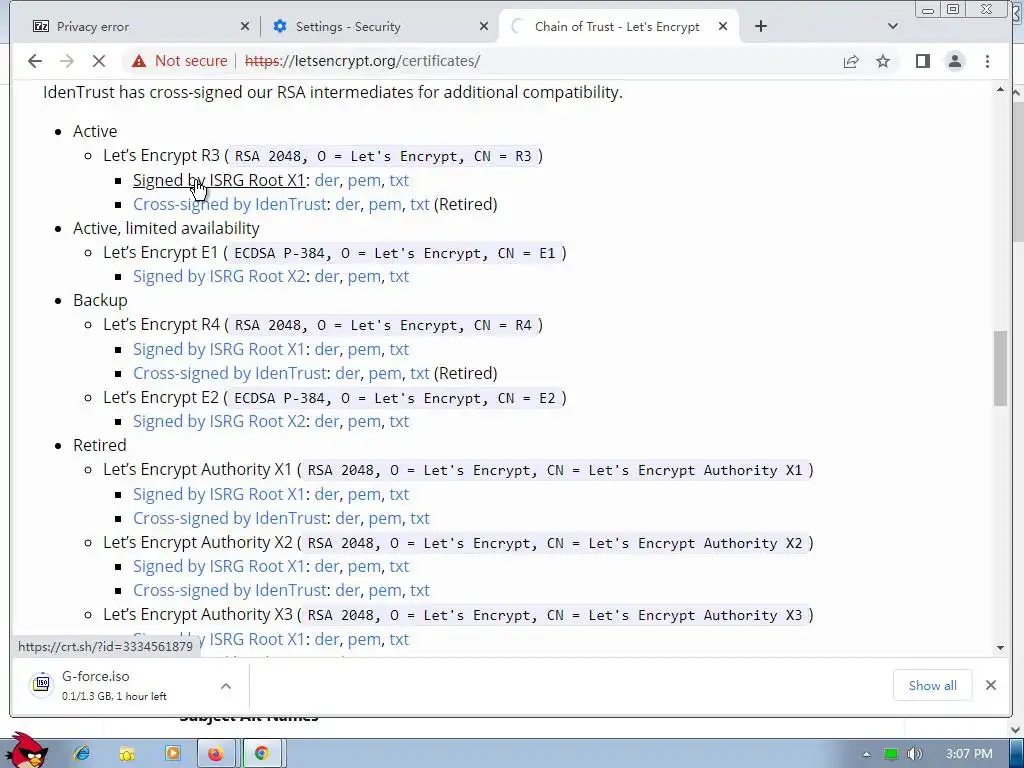
Task: Open the media player taskbar icon
Action: [172, 753]
